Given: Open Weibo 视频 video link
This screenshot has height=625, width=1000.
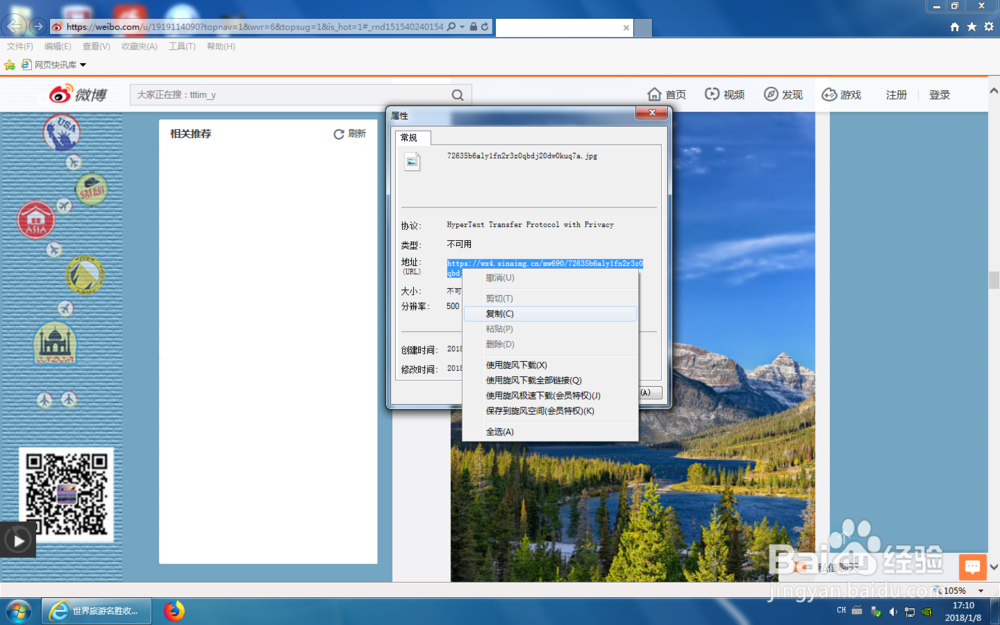Looking at the screenshot, I should (724, 94).
